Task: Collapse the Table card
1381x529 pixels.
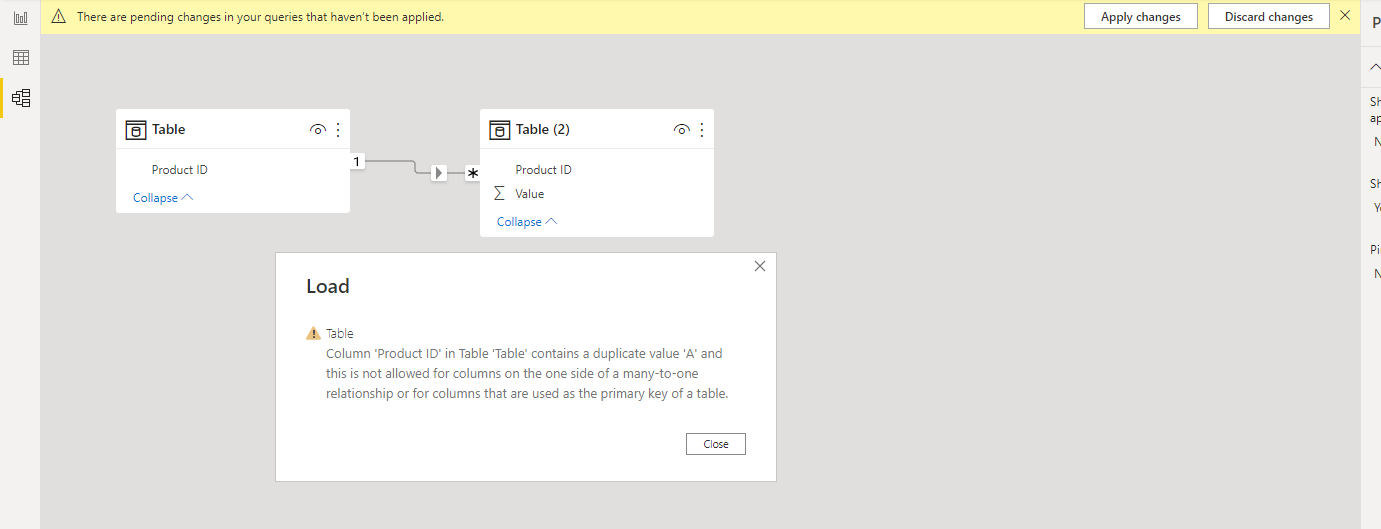Action: pos(163,198)
